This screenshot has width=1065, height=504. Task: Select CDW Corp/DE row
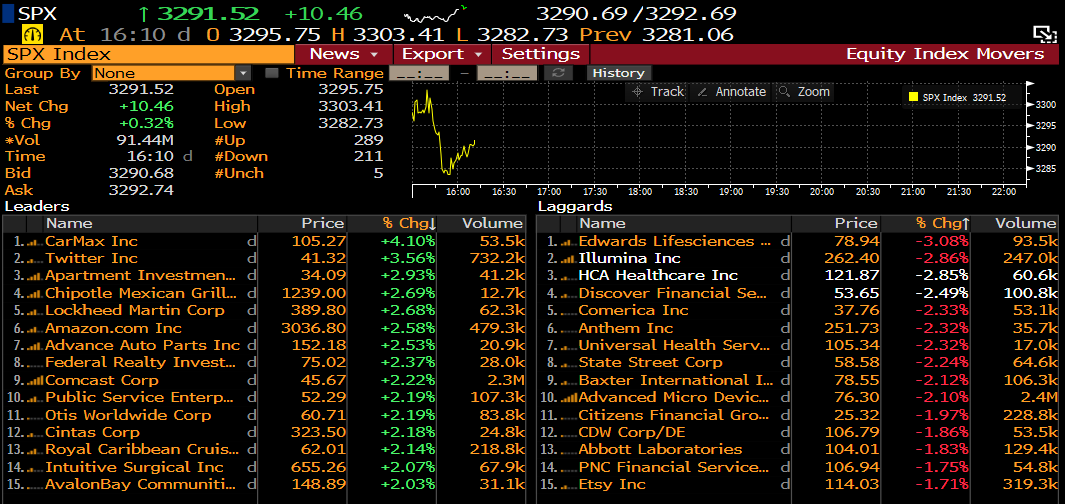pyautogui.click(x=798, y=433)
